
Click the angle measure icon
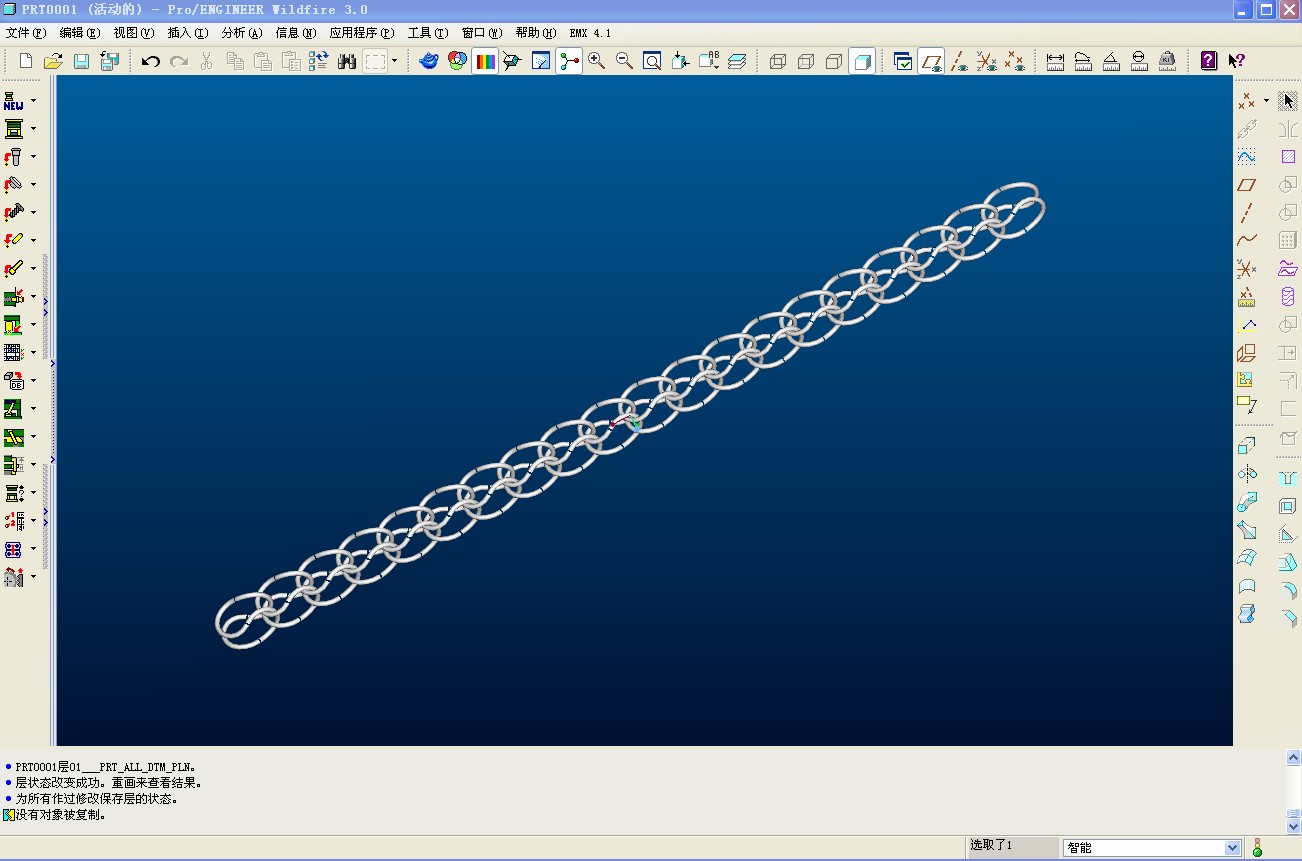(x=1111, y=61)
